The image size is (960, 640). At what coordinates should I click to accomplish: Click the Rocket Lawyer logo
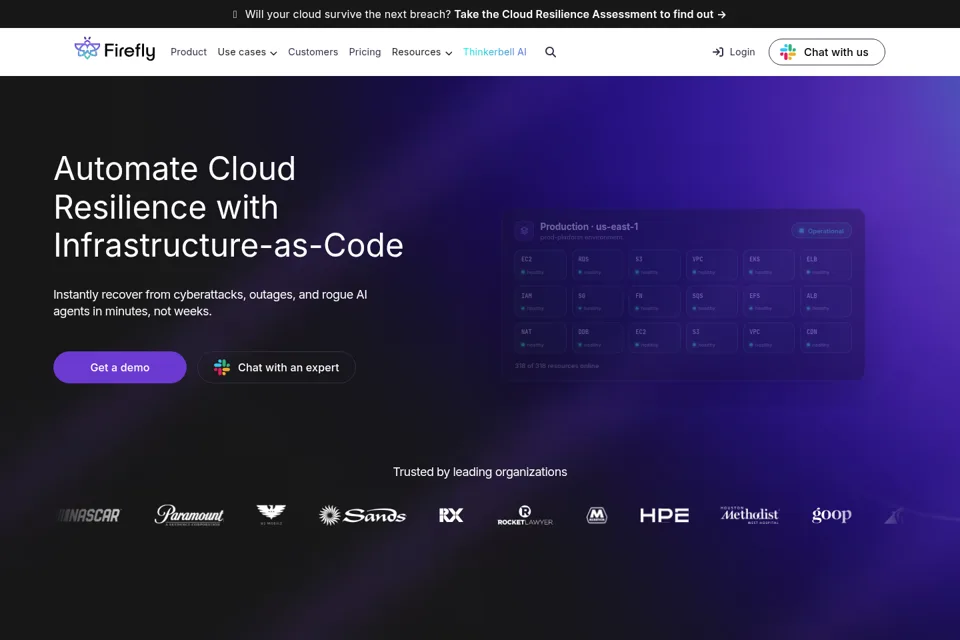525,516
